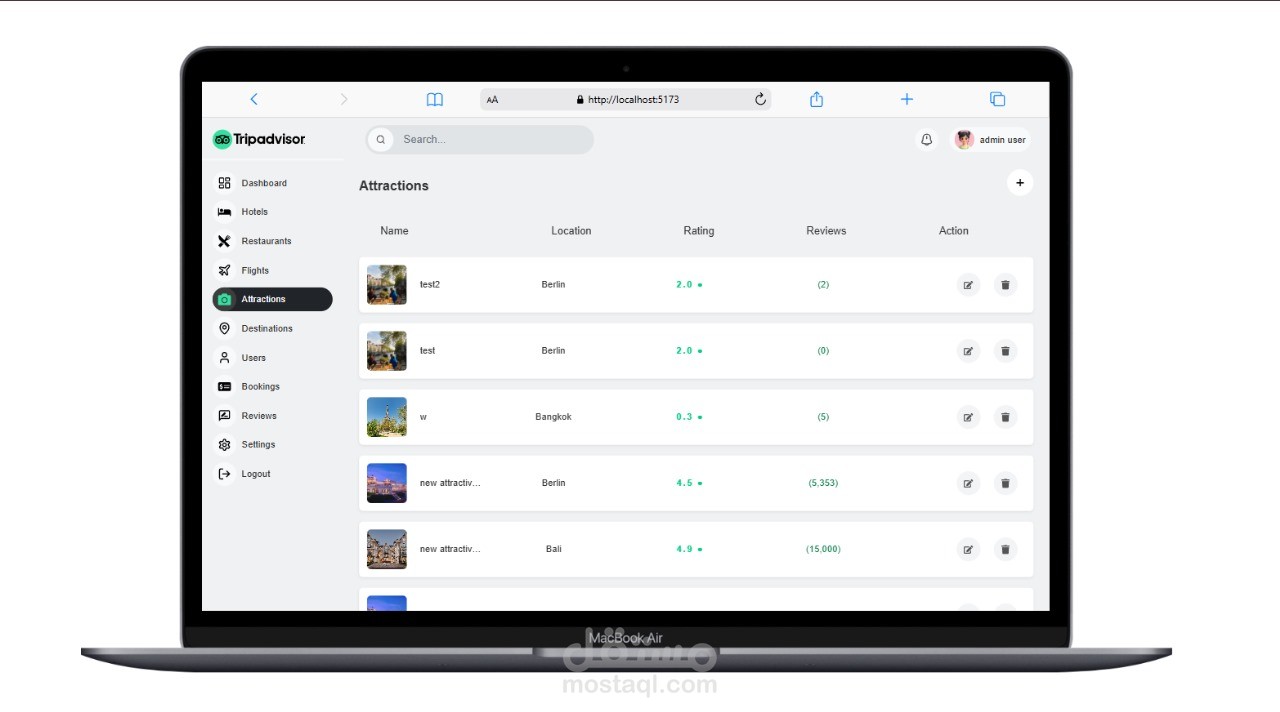Open Settings in the sidebar
Screen dimensions: 1280x712
[x=272, y=444]
